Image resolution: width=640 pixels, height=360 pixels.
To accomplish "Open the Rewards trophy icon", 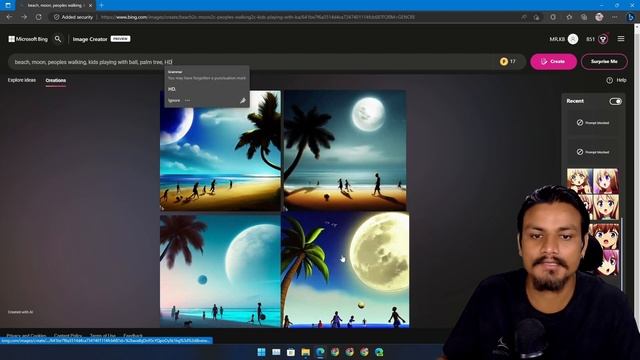I will click(x=603, y=39).
